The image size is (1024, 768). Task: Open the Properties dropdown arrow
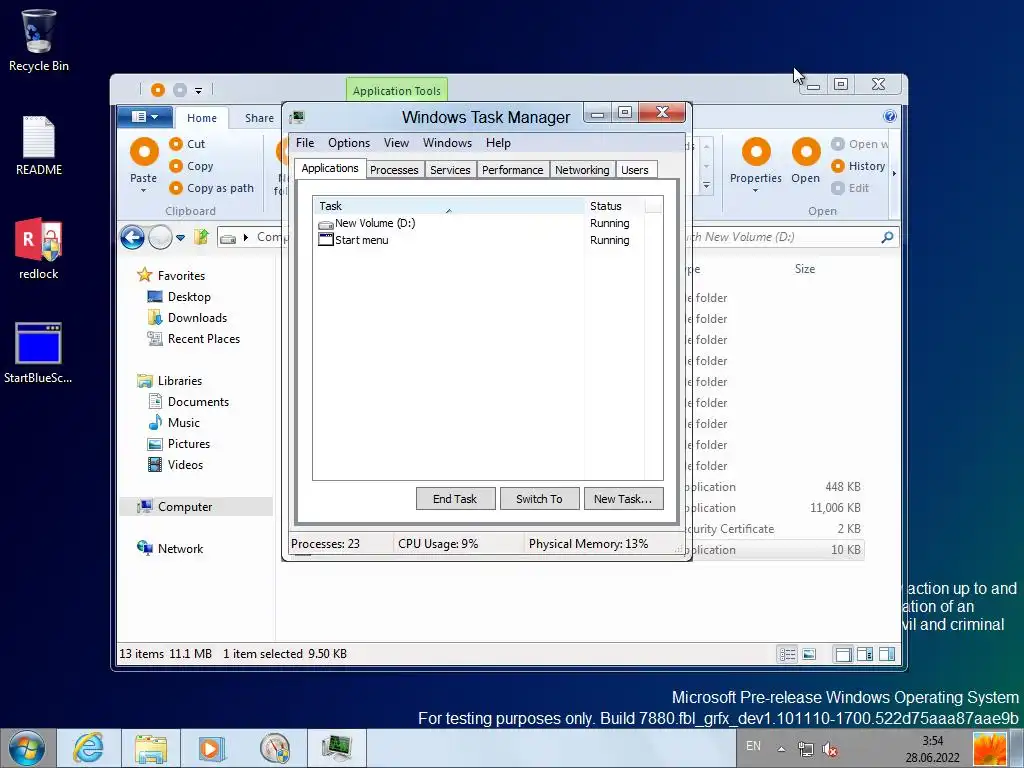(x=756, y=191)
